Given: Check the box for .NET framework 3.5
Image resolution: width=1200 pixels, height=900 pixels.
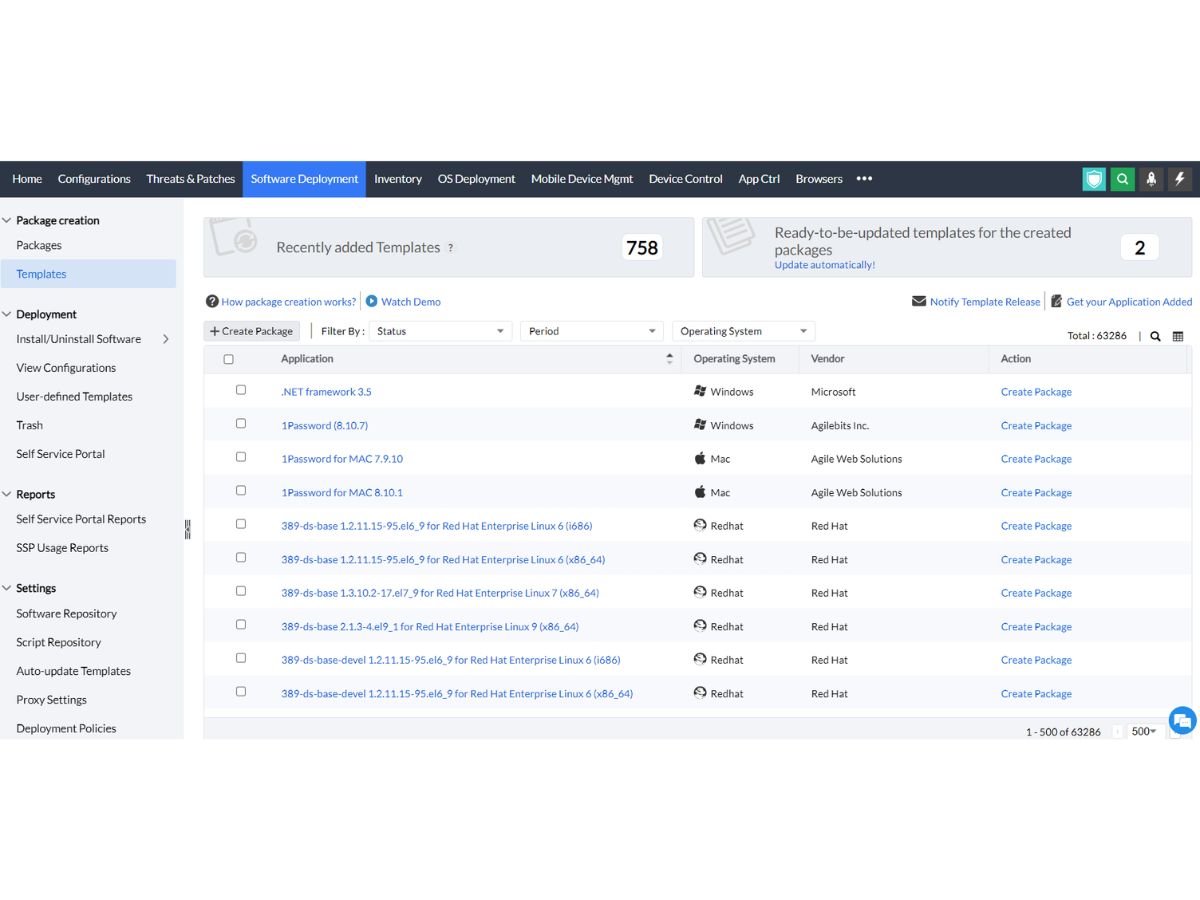Looking at the screenshot, I should [241, 390].
